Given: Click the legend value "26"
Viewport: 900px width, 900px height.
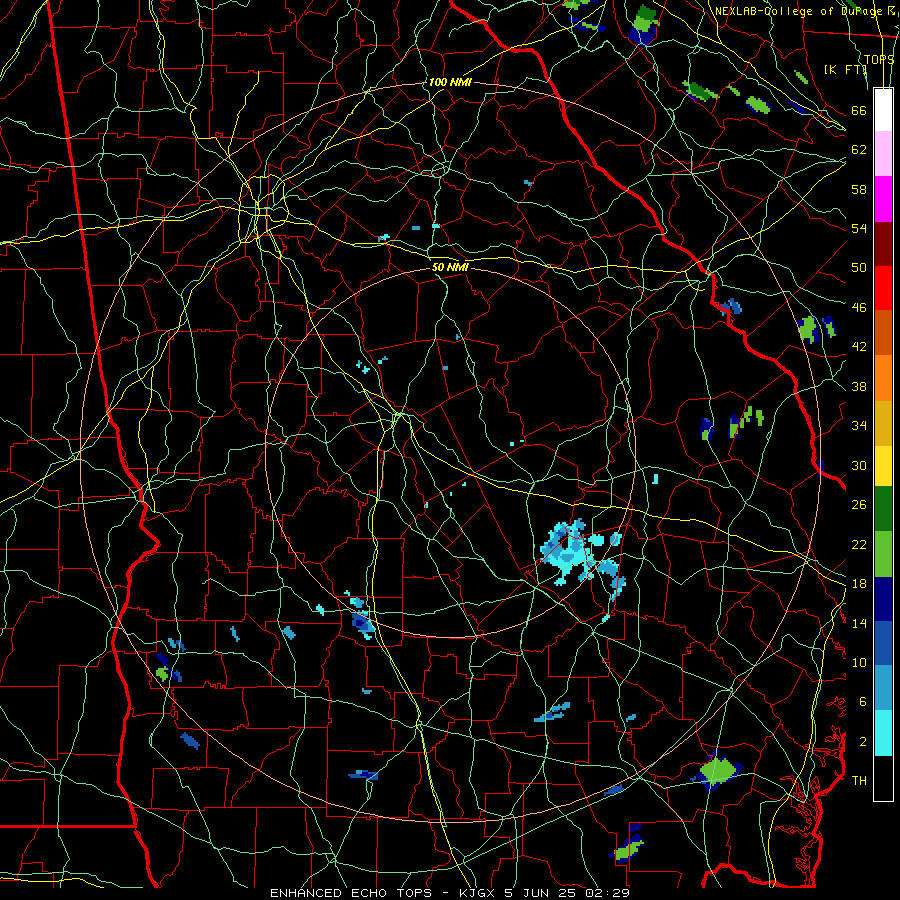Looking at the screenshot, I should [859, 505].
